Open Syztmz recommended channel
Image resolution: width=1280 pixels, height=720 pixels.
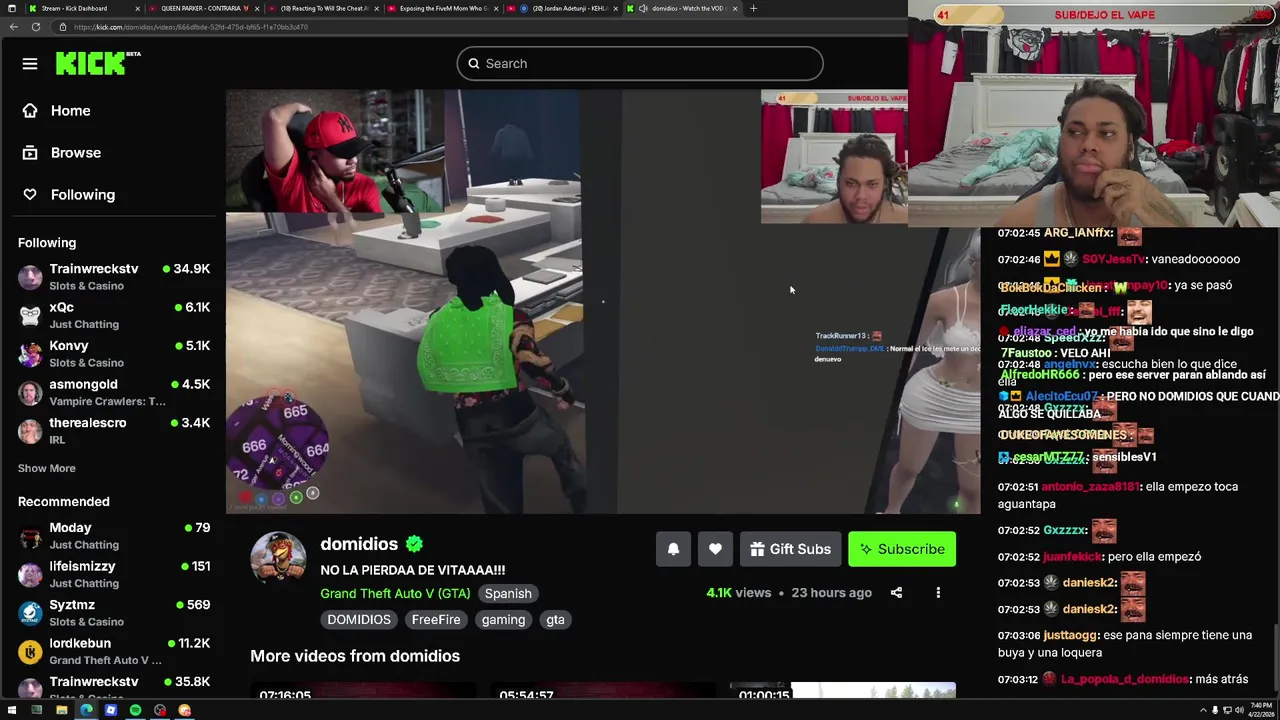click(x=114, y=613)
